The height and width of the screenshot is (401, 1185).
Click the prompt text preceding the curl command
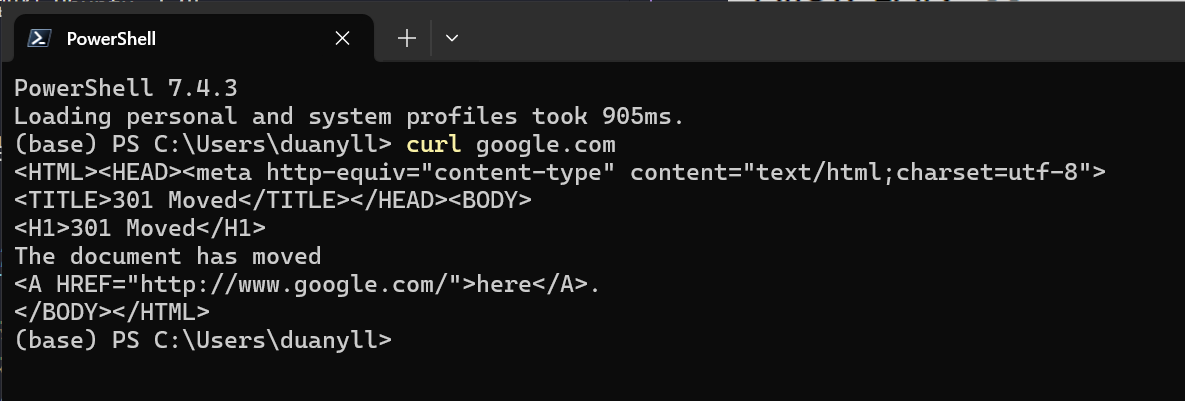point(195,144)
